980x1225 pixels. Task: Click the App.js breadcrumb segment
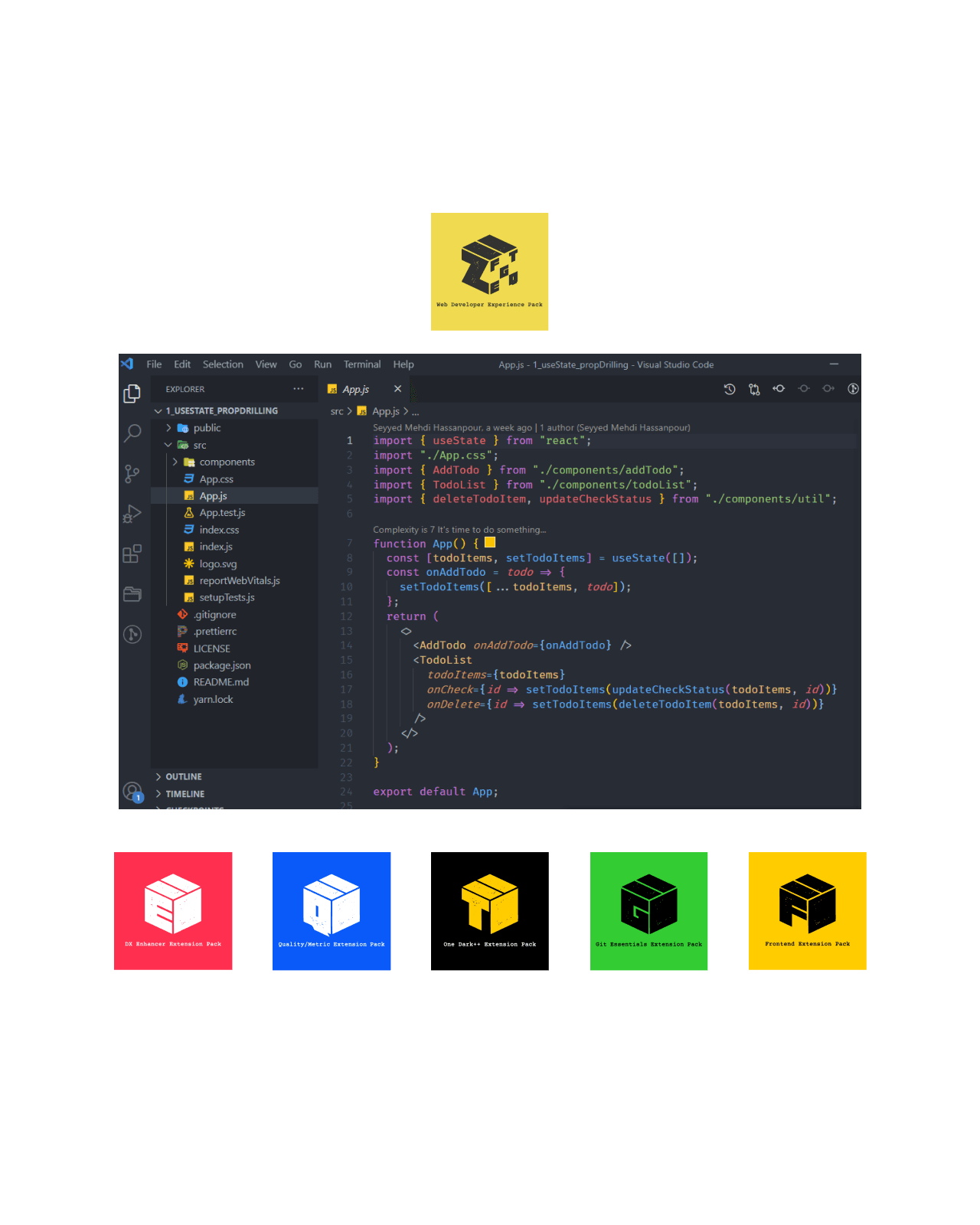(x=385, y=411)
